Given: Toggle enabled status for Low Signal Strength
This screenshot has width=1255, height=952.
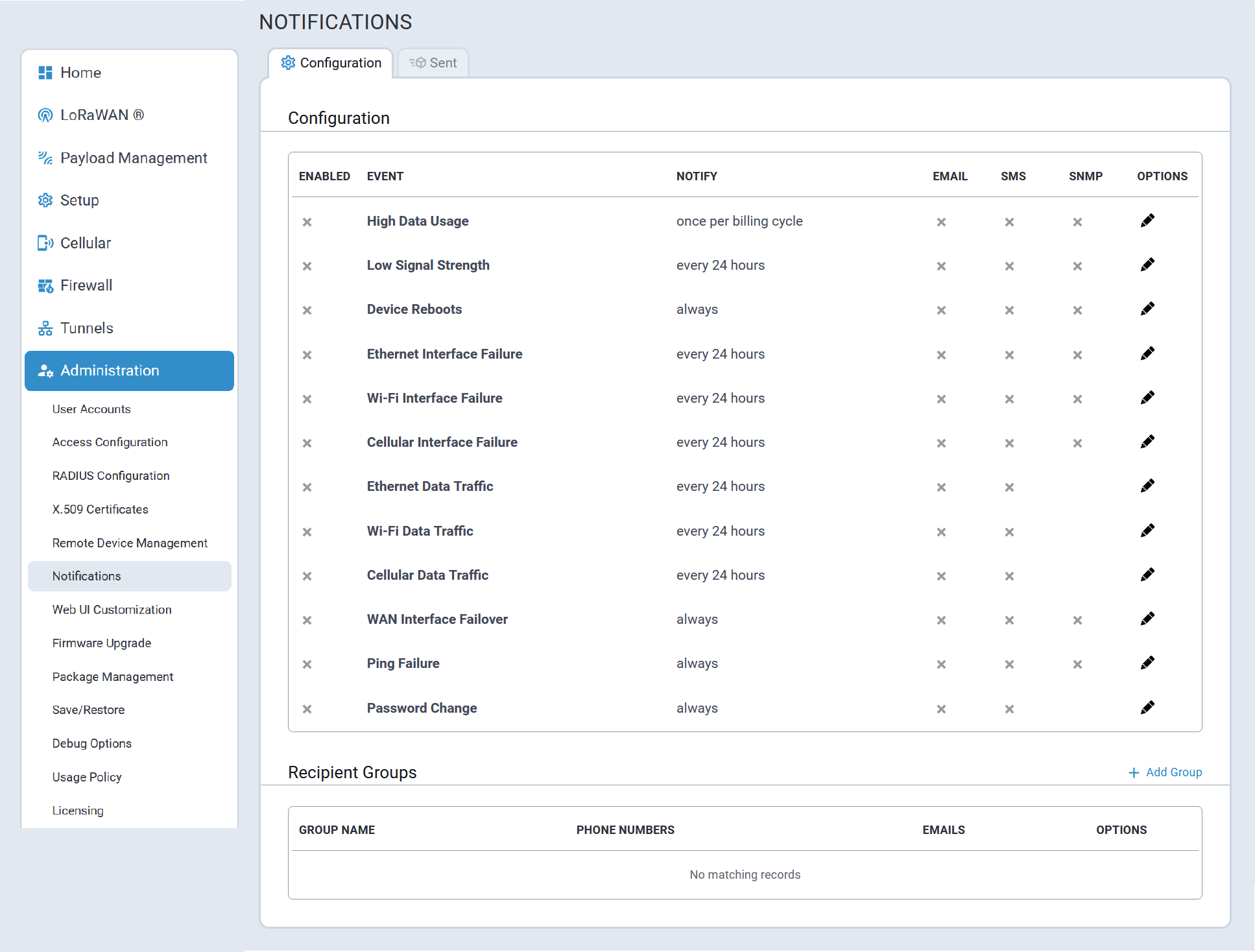Looking at the screenshot, I should (307, 266).
